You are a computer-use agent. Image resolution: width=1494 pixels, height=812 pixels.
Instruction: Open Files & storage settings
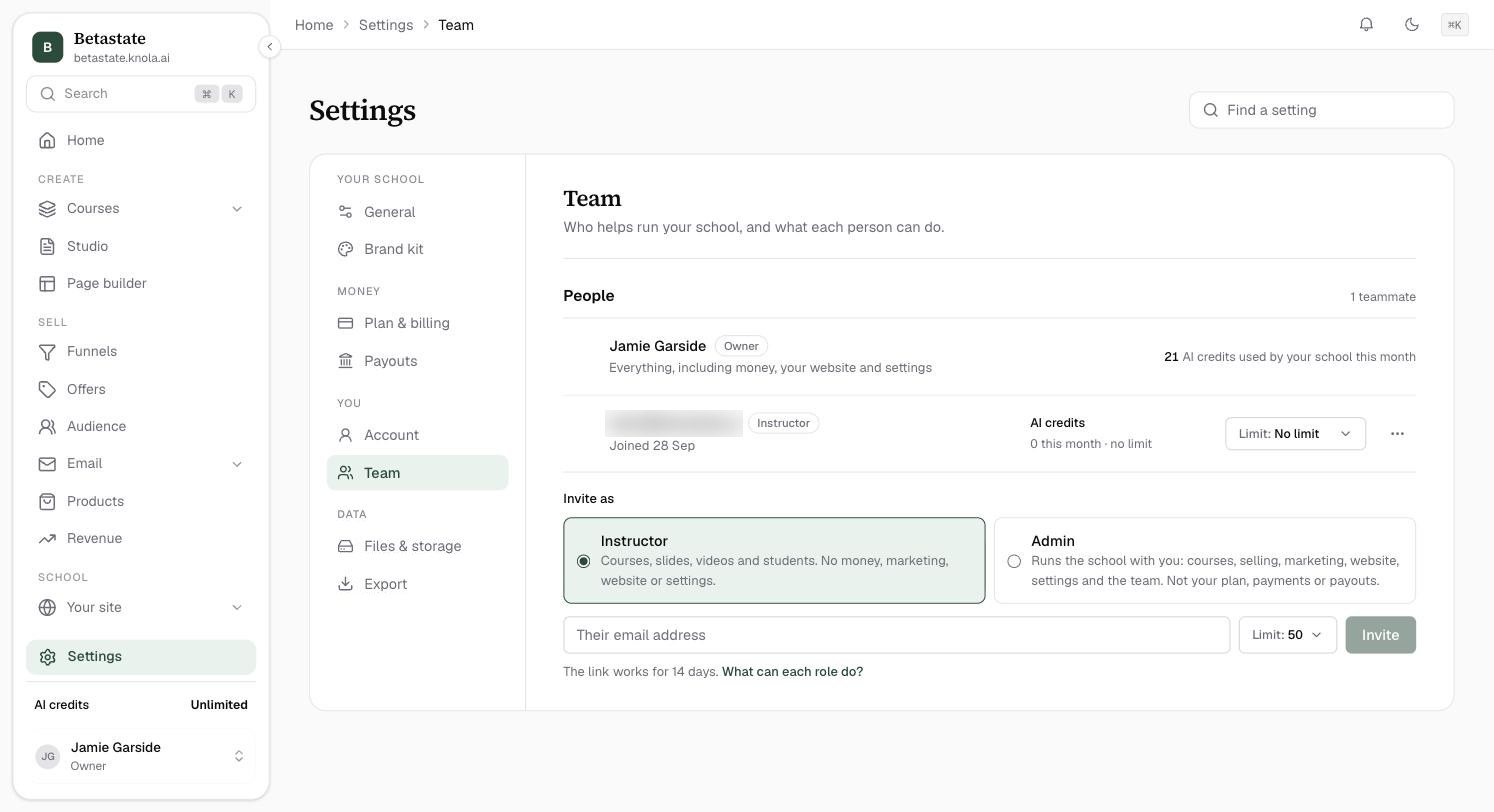418,546
